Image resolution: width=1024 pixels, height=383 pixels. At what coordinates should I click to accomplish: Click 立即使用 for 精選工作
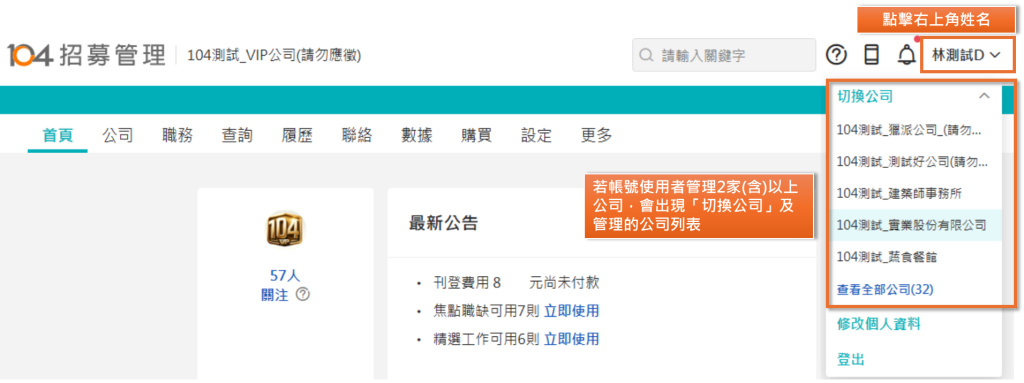pyautogui.click(x=571, y=339)
